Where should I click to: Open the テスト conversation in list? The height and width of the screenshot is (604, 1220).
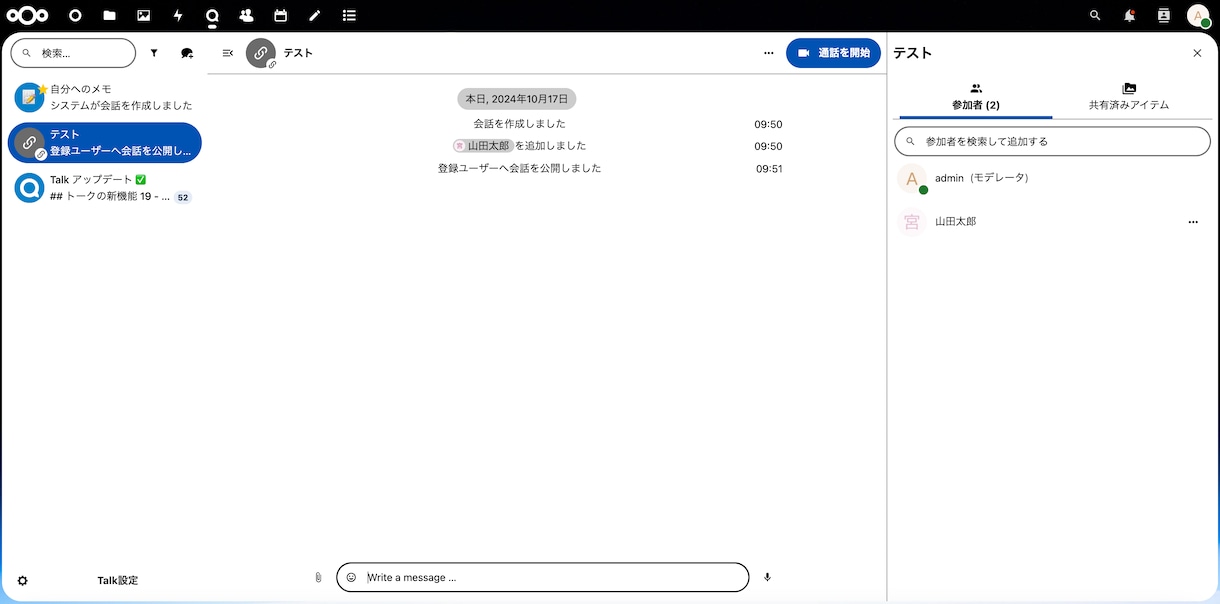[x=104, y=142]
